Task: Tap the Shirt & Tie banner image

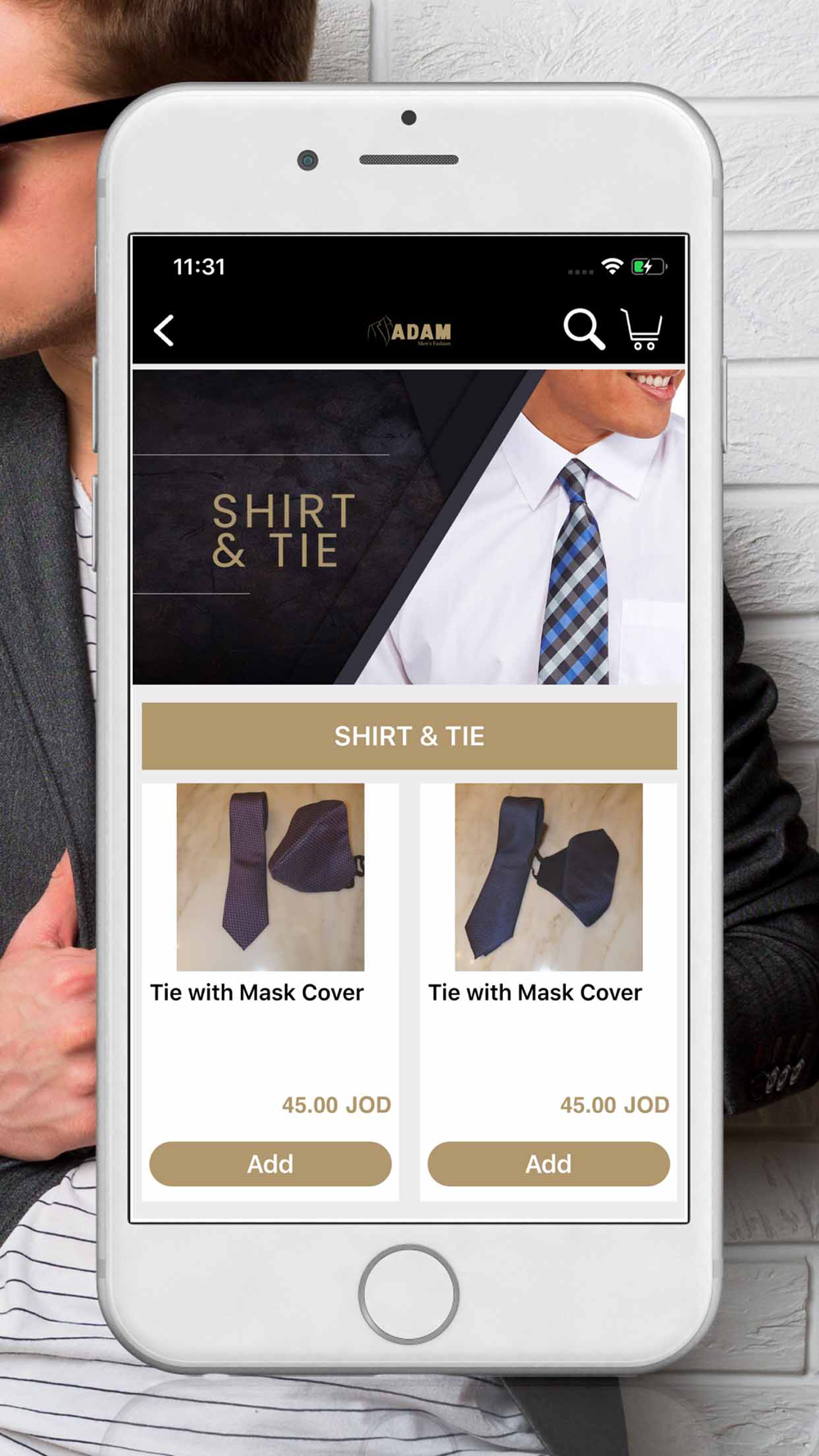Action: [x=409, y=527]
